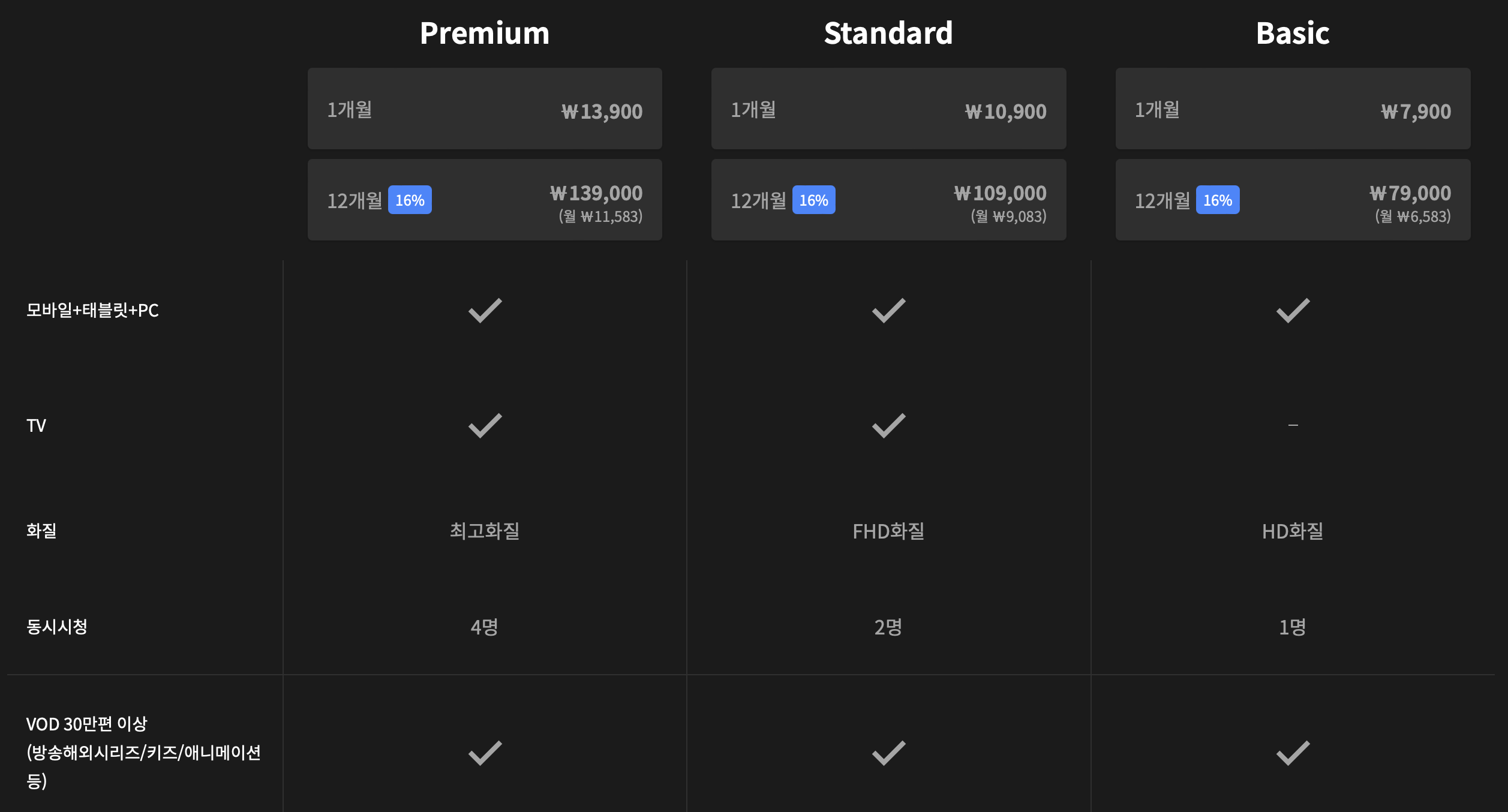
Task: Click the Standard 16% discount badge
Action: click(815, 201)
